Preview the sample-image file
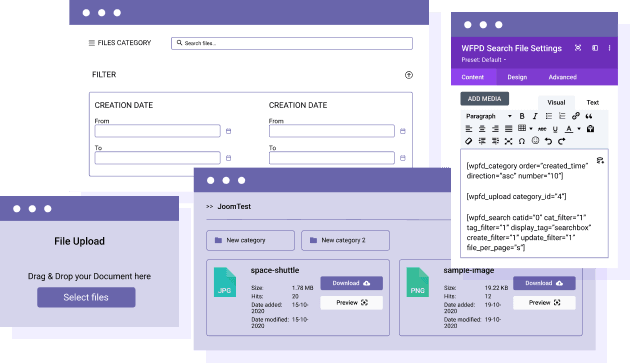 [x=544, y=303]
